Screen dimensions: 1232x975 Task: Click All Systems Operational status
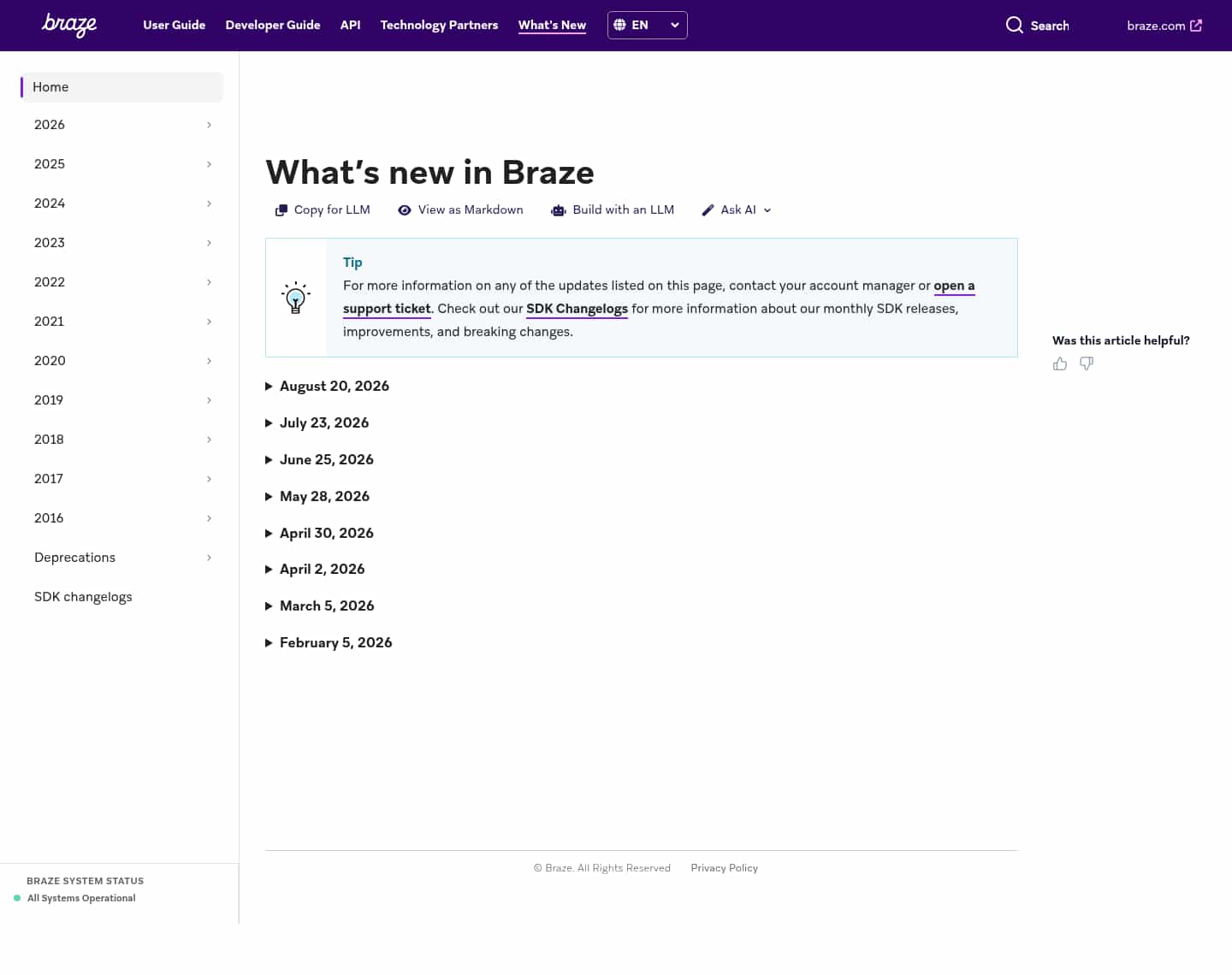pyautogui.click(x=81, y=898)
